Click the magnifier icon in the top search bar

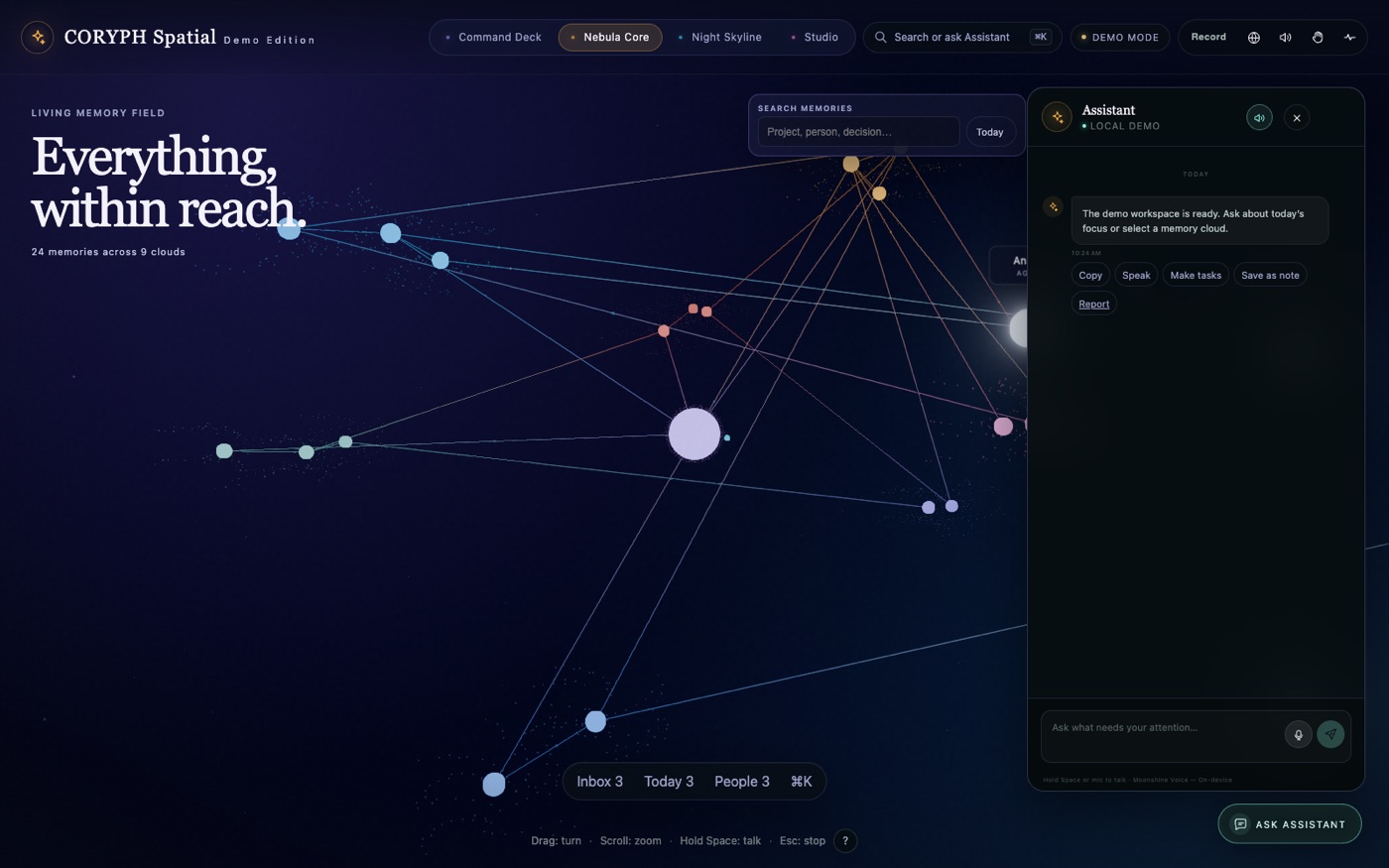(x=880, y=38)
